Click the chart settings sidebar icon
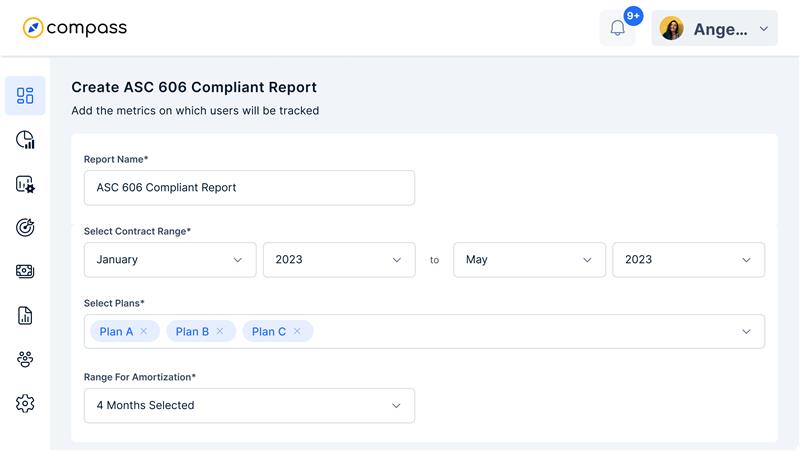This screenshot has width=800, height=451. point(25,184)
